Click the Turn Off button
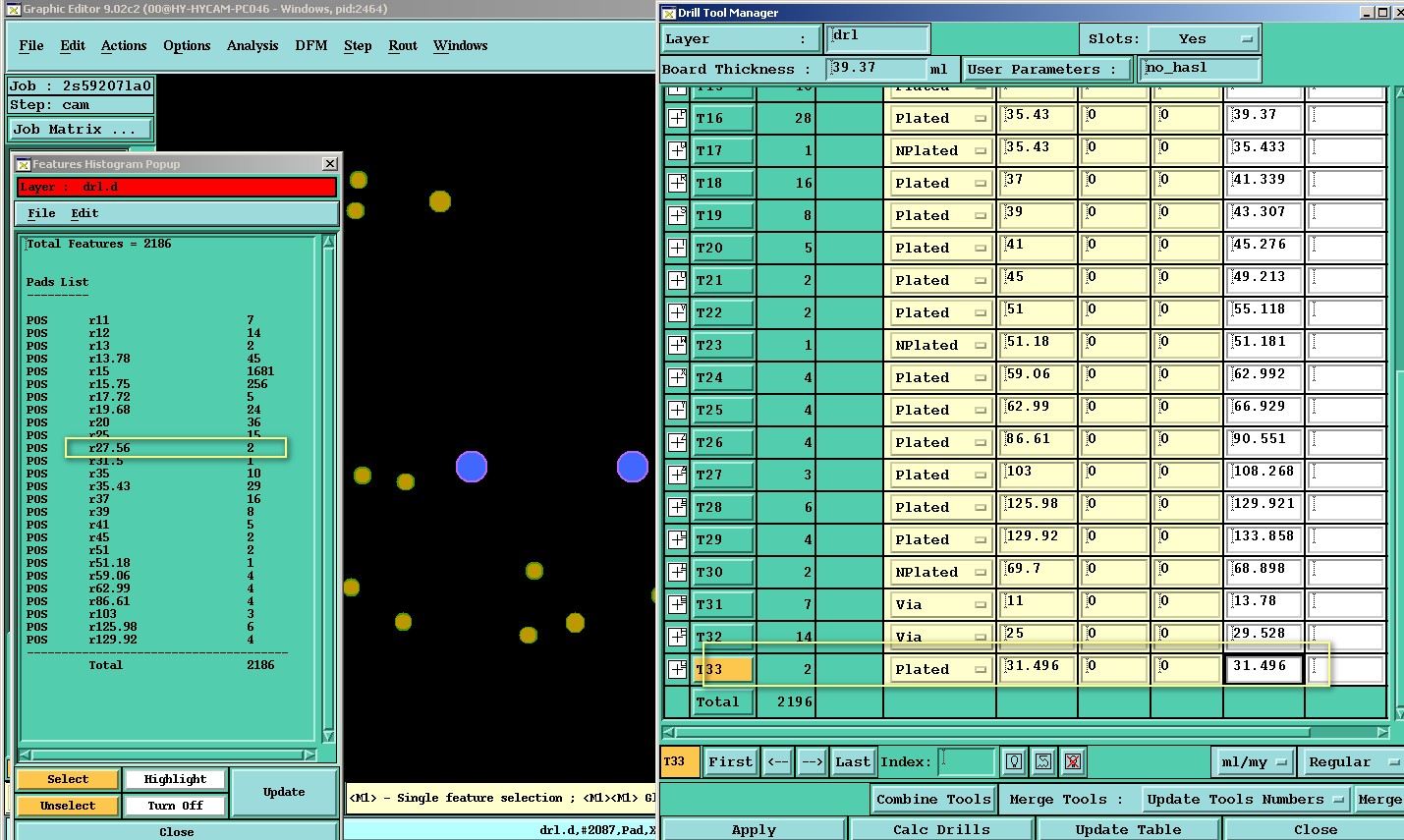The height and width of the screenshot is (840, 1404). coord(176,806)
